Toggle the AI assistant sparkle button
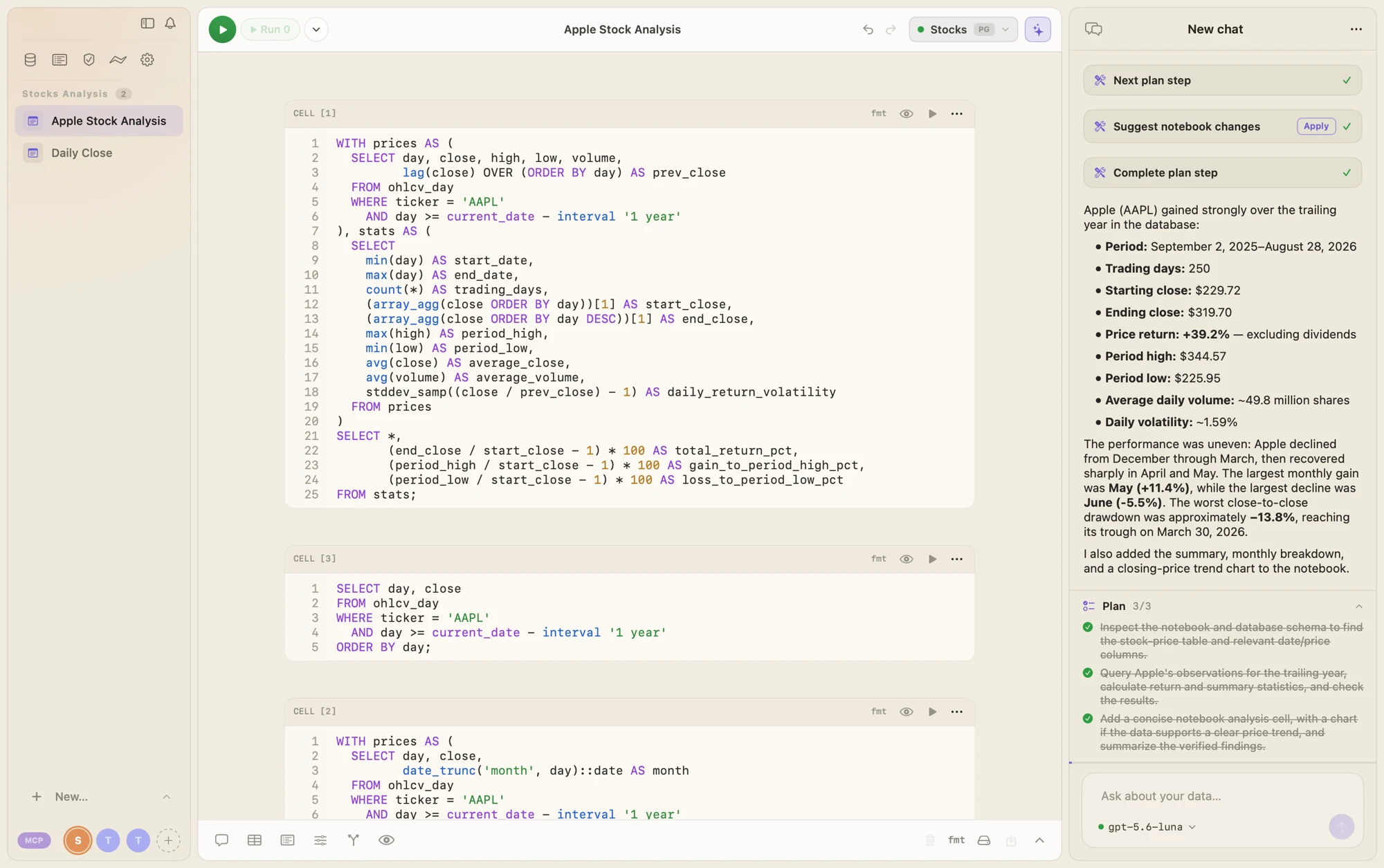Screen dimensions: 1384x868 [x=1038, y=30]
